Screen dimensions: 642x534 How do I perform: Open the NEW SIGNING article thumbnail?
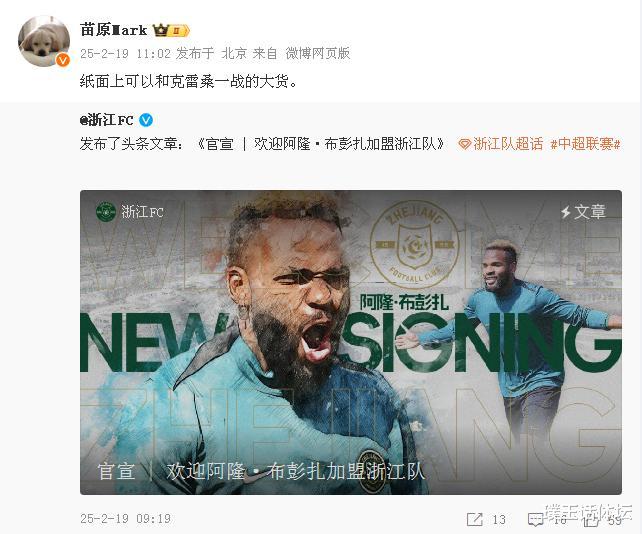[x=351, y=342]
